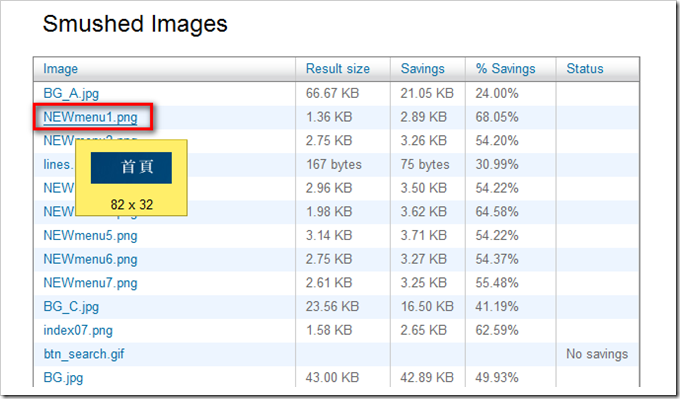The height and width of the screenshot is (399, 680).
Task: Open the index07.png link
Action: (x=78, y=330)
